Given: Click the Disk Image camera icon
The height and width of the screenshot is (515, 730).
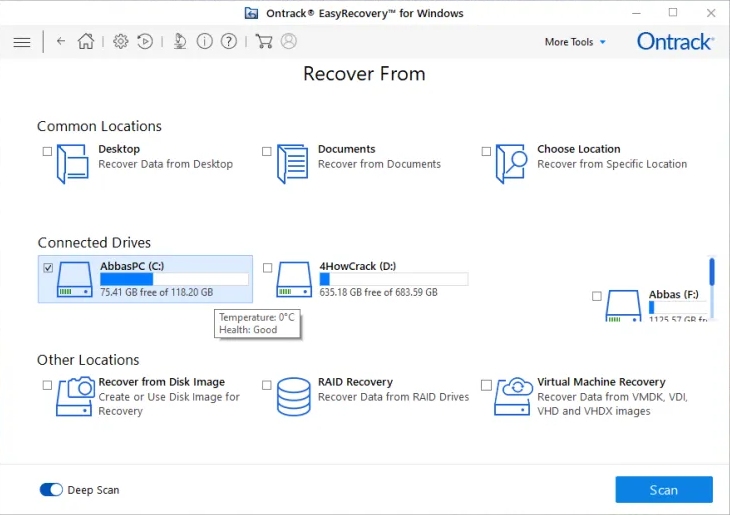Looking at the screenshot, I should point(74,397).
